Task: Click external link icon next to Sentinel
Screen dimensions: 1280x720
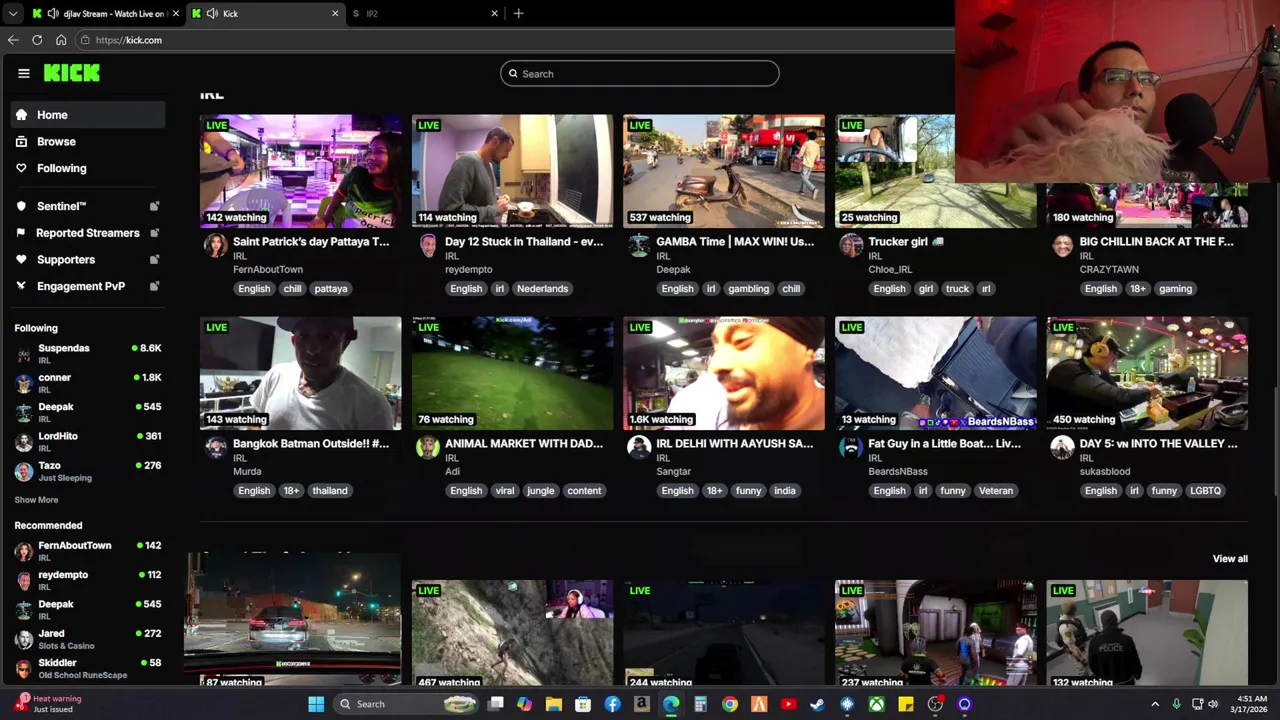Action: tap(154, 206)
